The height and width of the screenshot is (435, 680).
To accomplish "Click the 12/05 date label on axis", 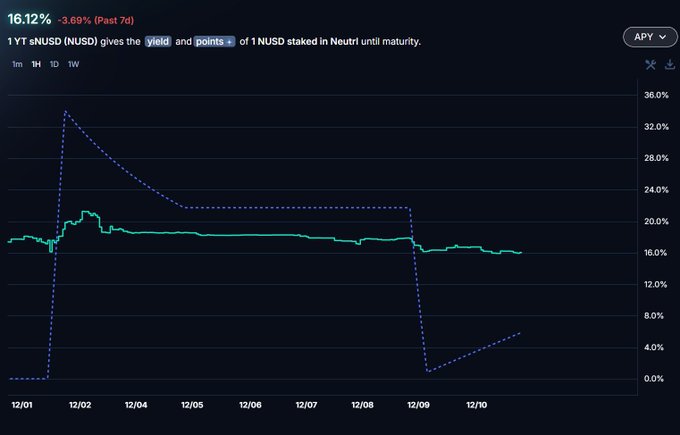I will pyautogui.click(x=193, y=405).
